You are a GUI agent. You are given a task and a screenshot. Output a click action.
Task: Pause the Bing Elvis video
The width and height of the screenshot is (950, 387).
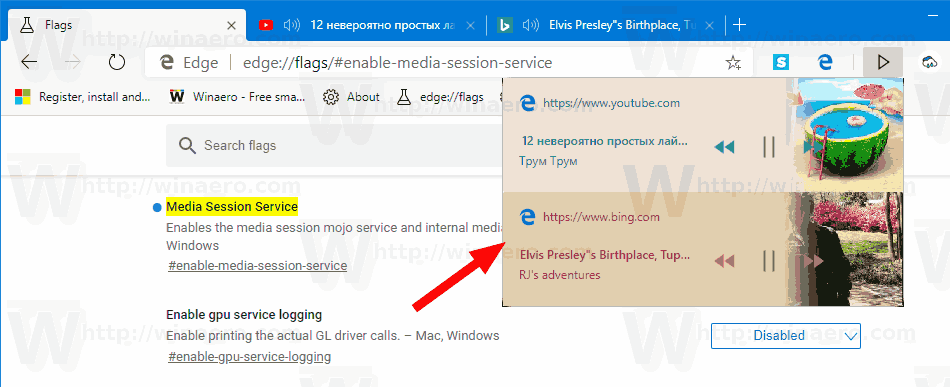(x=769, y=261)
